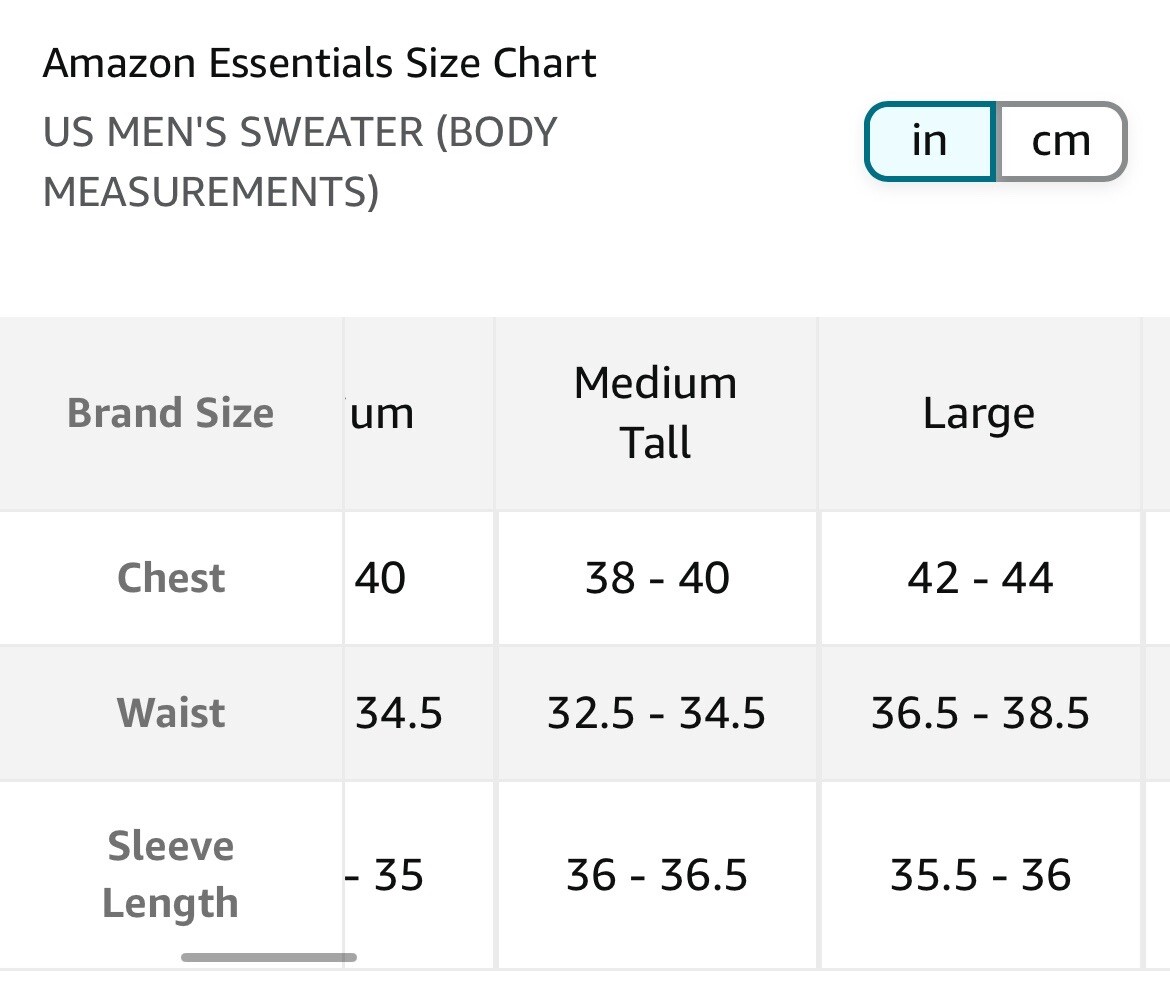Screen dimensions: 1170x991
Task: Click the Large waist 36.5 - 38.5 cell
Action: point(979,713)
